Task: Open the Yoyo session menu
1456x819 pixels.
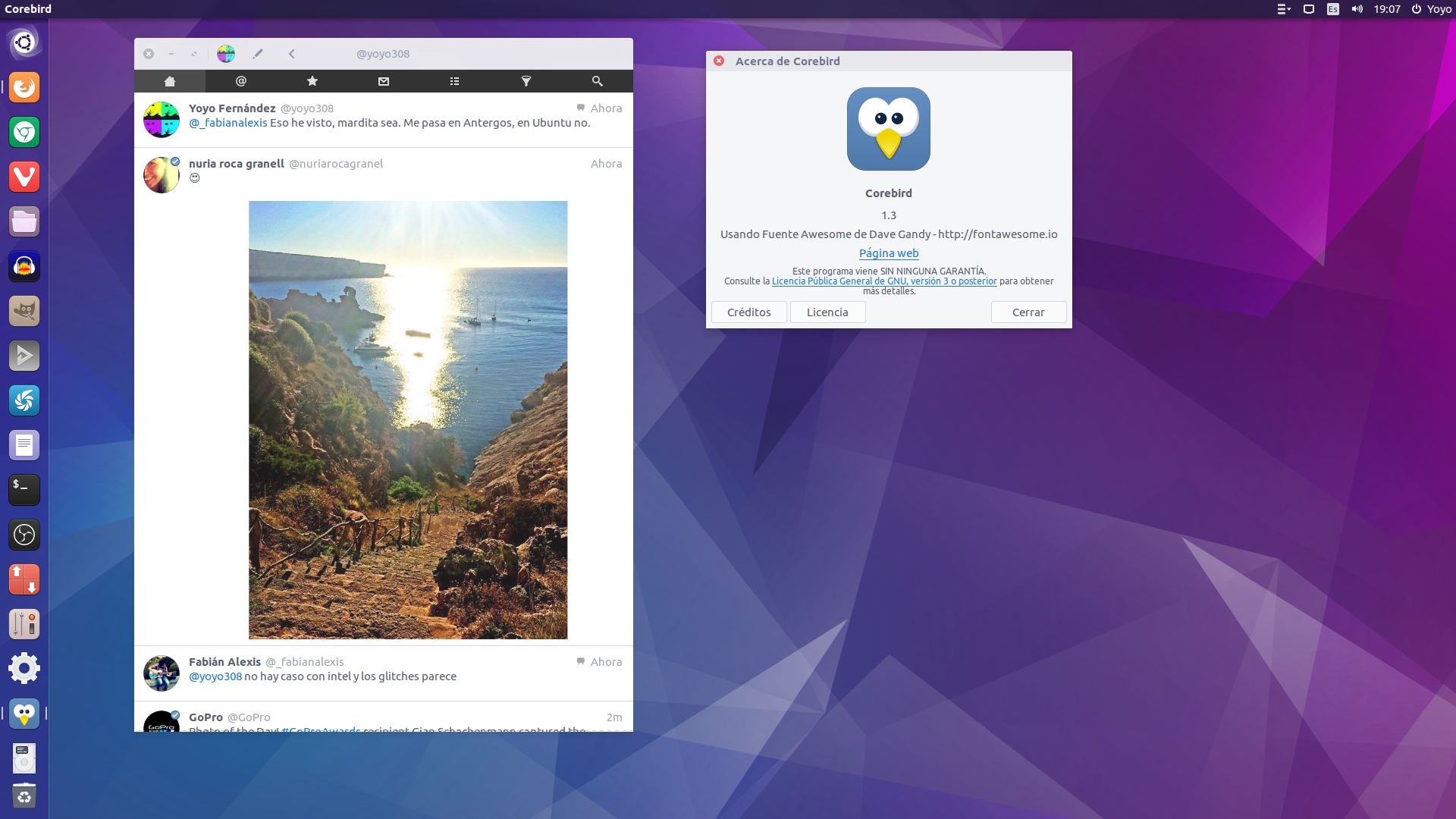Action: 1432,9
